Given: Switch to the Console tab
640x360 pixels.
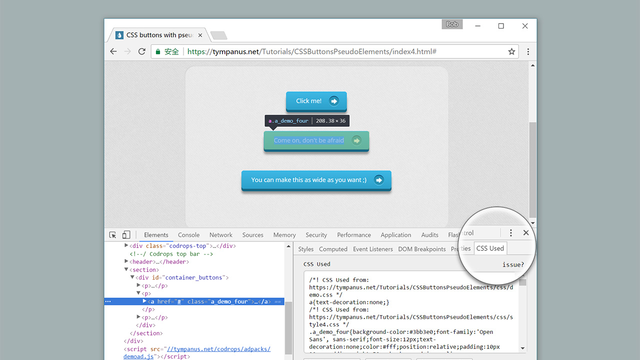Looking at the screenshot, I should (x=189, y=235).
